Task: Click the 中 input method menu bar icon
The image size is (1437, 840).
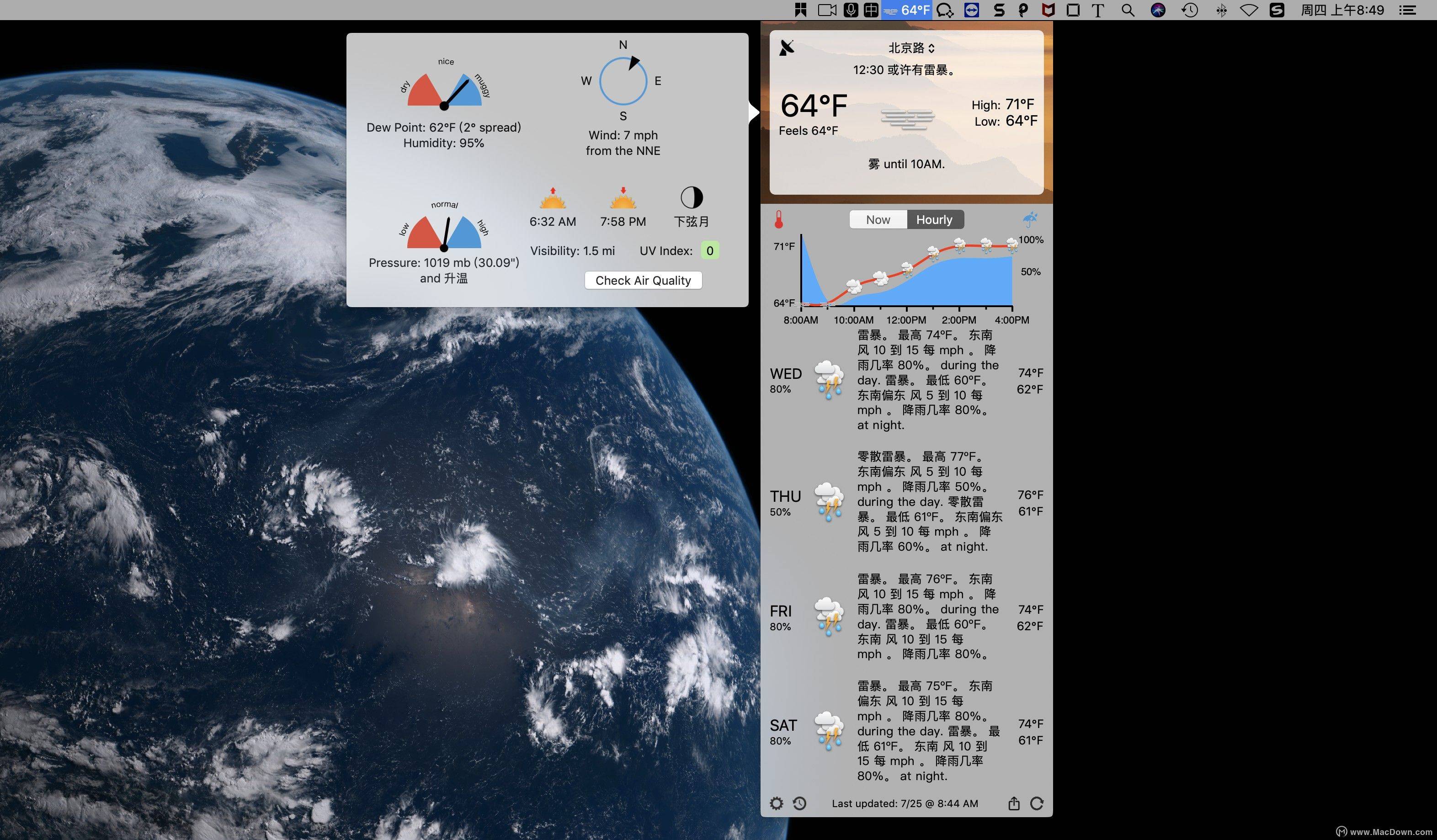Action: coord(871,10)
